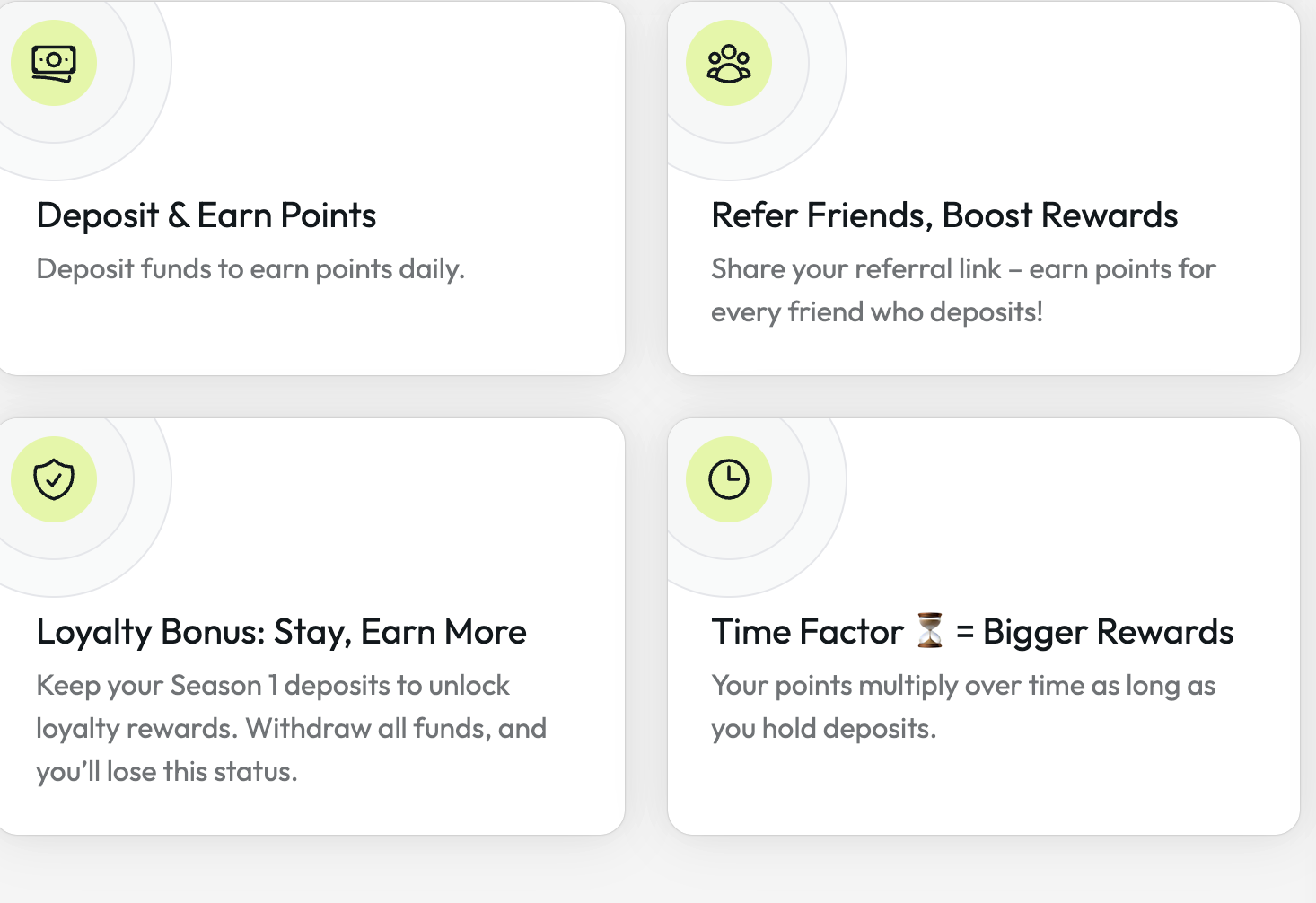
Task: Select the Refer Friends, Boost Rewards title
Action: pyautogui.click(x=944, y=216)
